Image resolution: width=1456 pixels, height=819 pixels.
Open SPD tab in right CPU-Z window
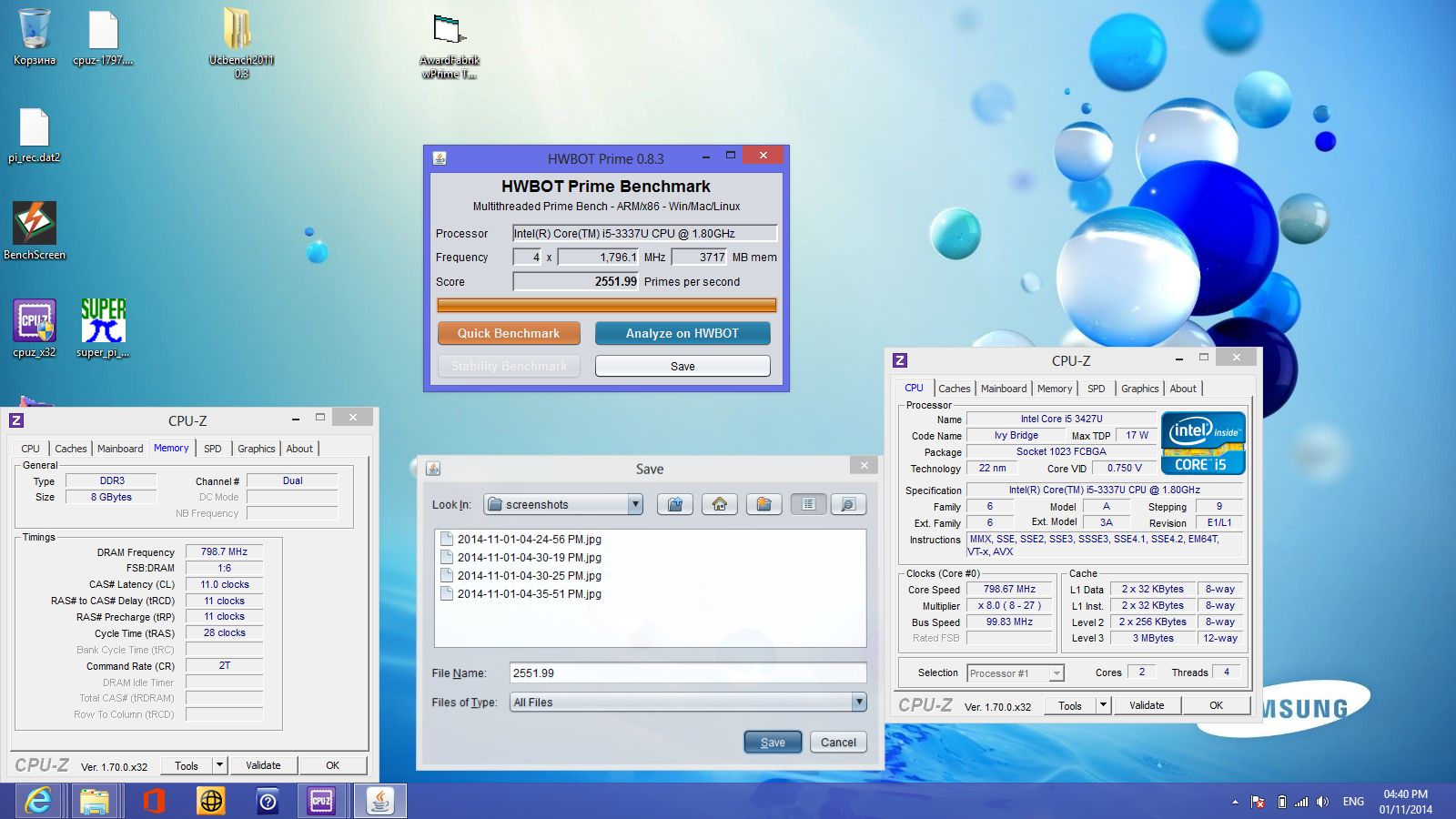point(1097,389)
